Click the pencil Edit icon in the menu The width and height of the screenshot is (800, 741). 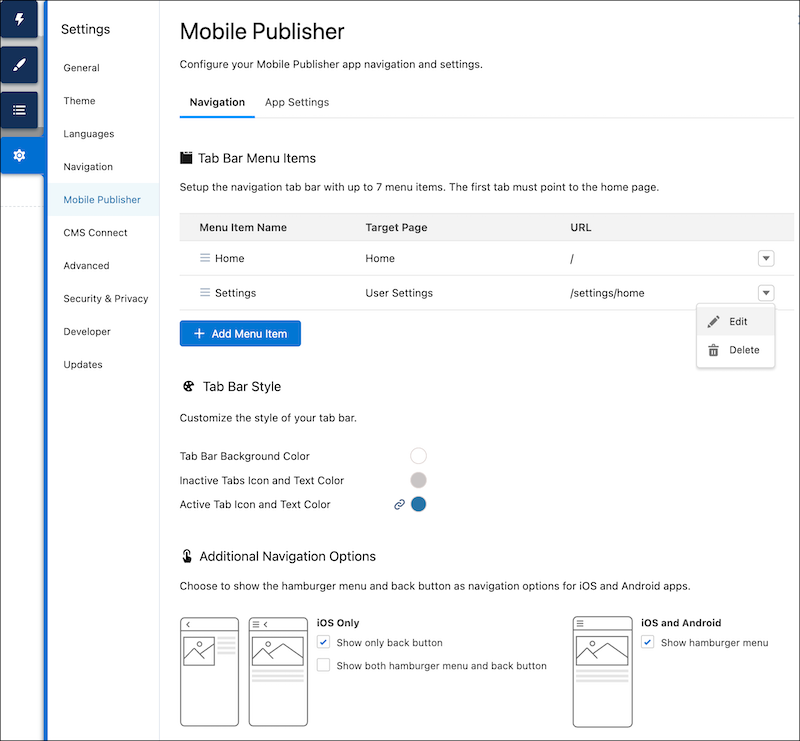tap(714, 321)
